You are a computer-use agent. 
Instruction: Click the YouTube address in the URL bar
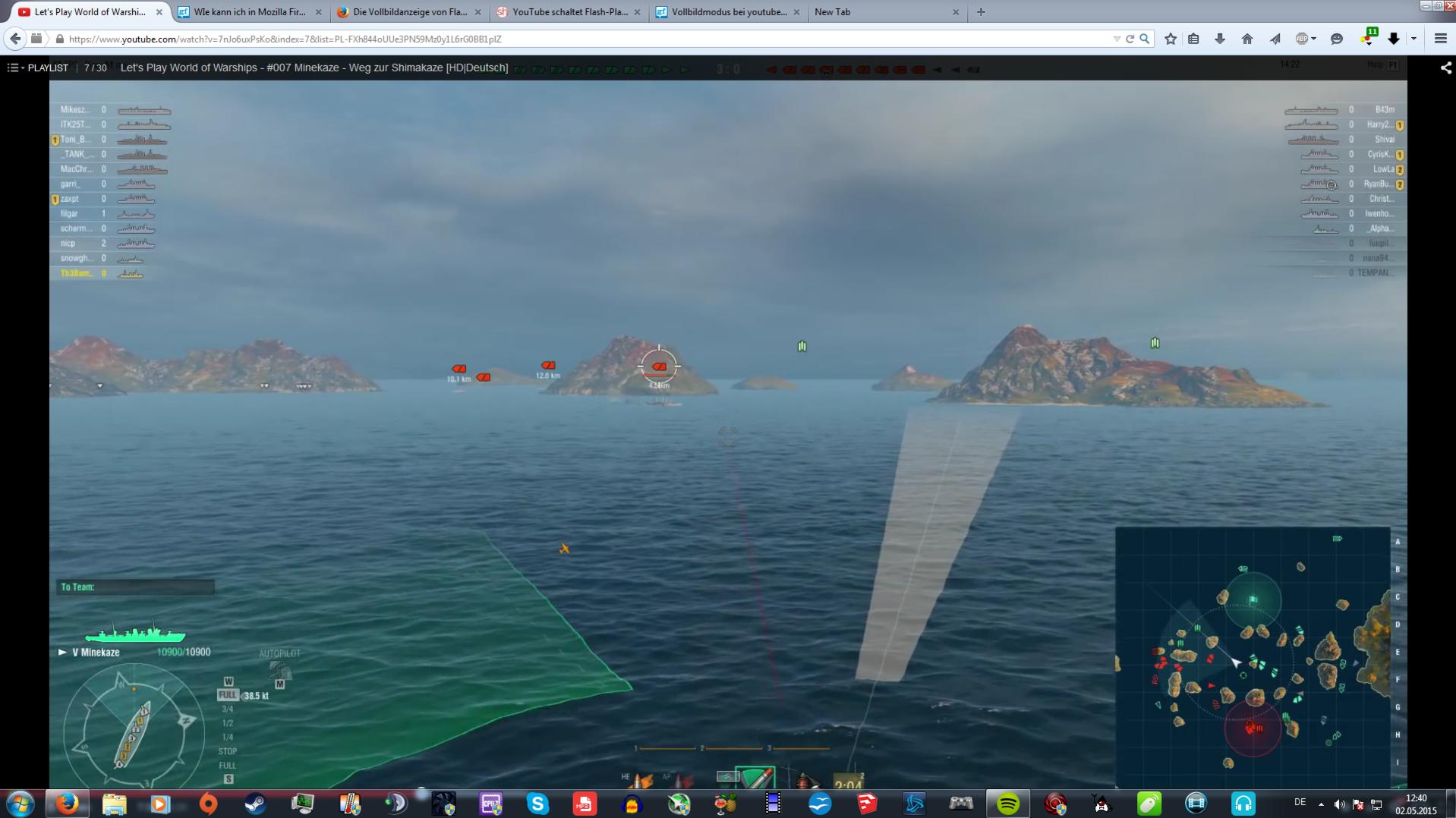pyautogui.click(x=285, y=39)
